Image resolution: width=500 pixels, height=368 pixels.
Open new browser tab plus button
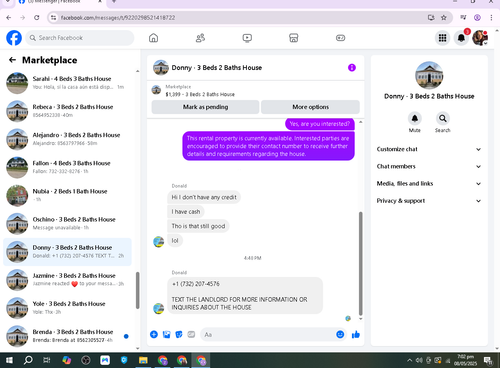pyautogui.click(x=114, y=2)
